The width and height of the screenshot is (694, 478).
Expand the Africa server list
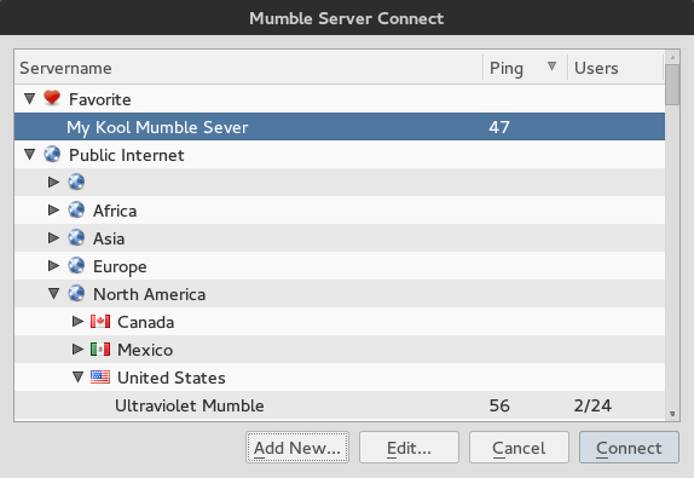[54, 210]
